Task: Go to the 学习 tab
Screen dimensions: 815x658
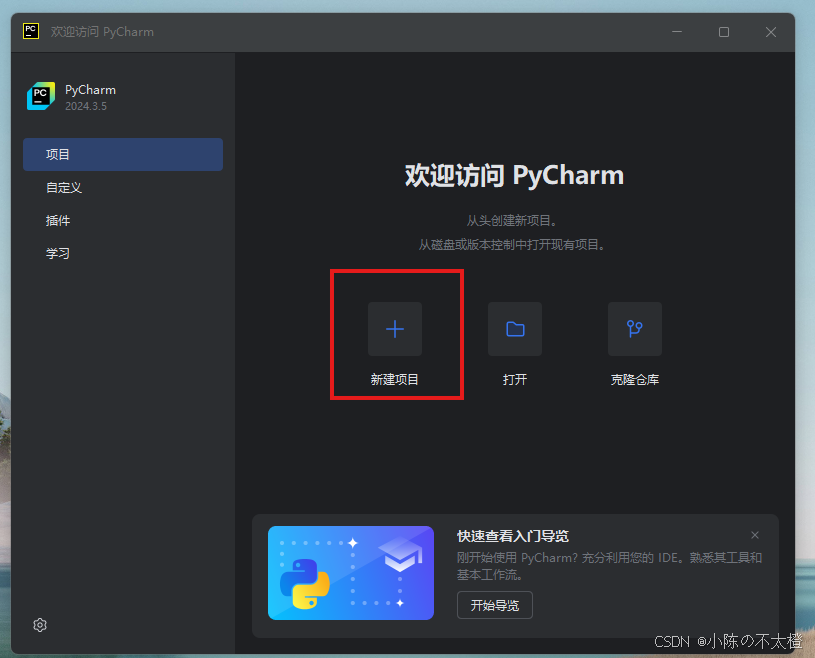Action: pos(123,253)
